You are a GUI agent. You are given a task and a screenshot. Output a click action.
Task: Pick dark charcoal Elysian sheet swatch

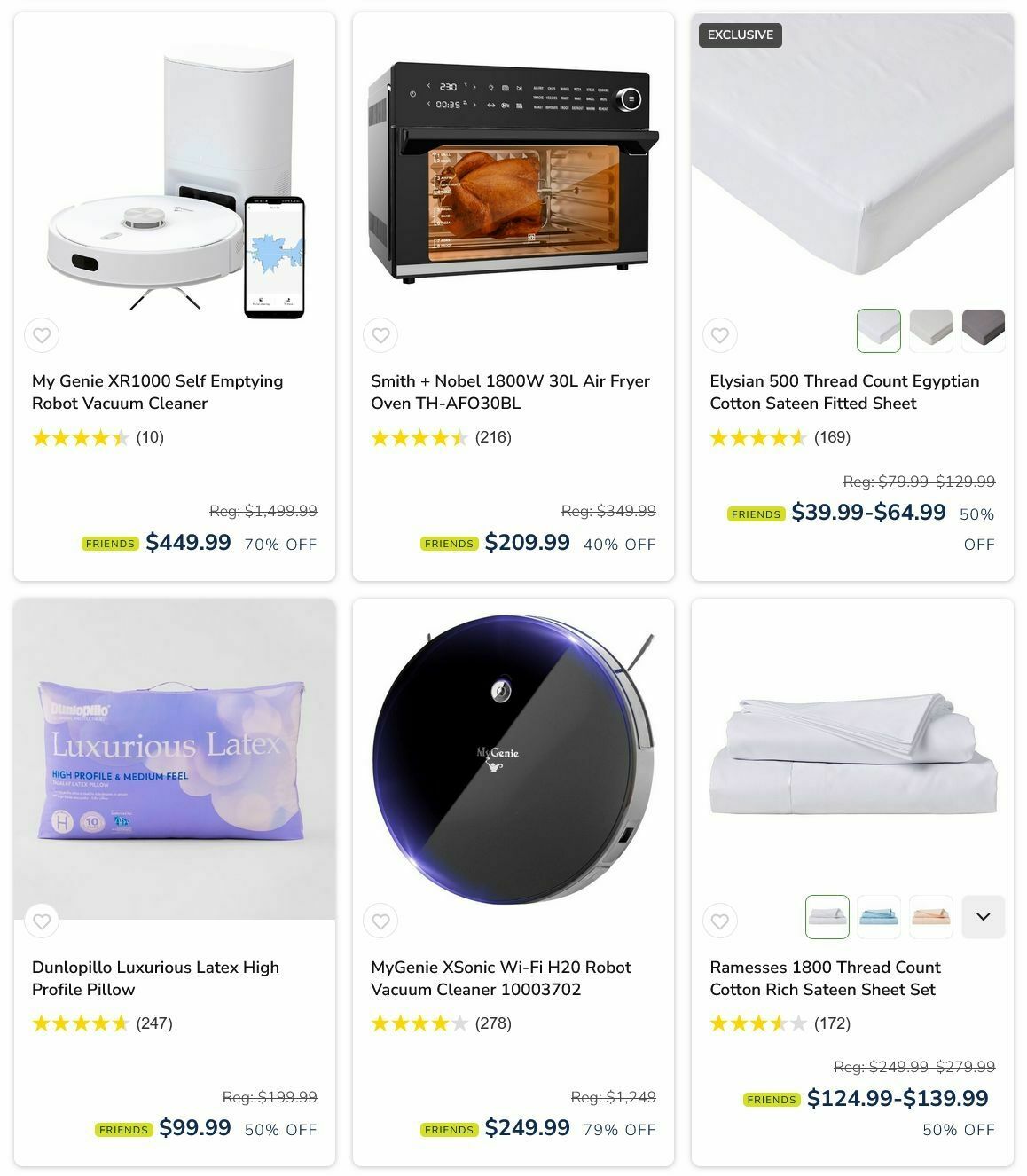(x=984, y=331)
